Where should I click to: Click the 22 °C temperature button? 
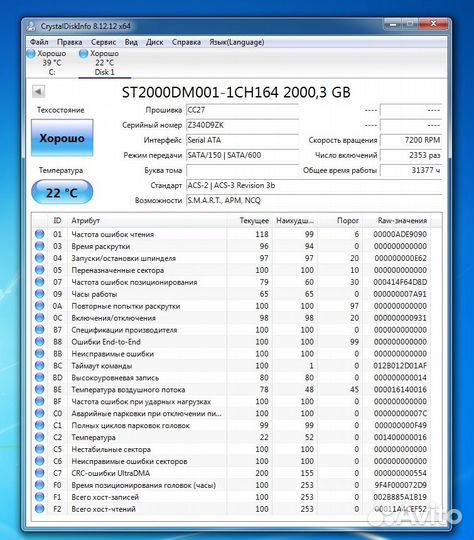(62, 192)
